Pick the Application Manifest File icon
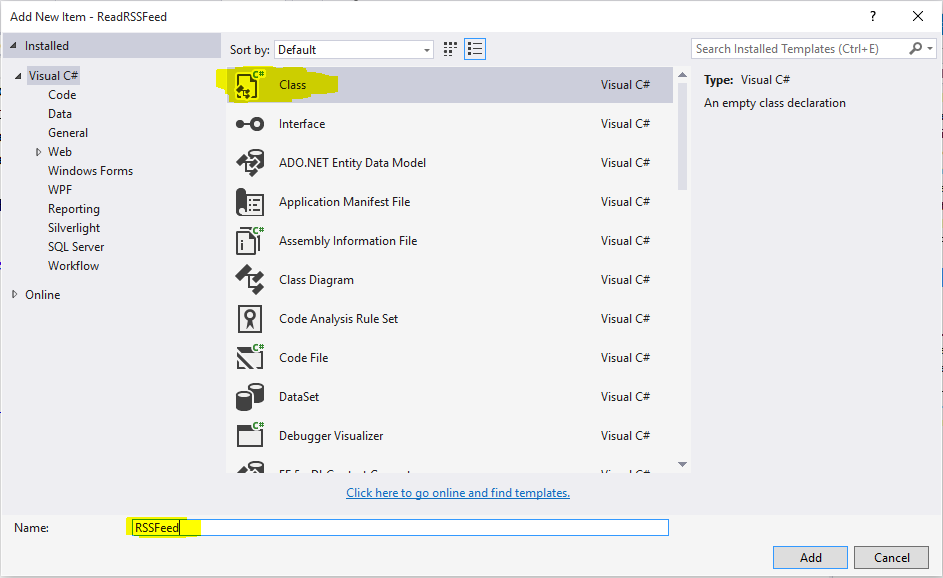This screenshot has height=578, width=943. (x=249, y=202)
